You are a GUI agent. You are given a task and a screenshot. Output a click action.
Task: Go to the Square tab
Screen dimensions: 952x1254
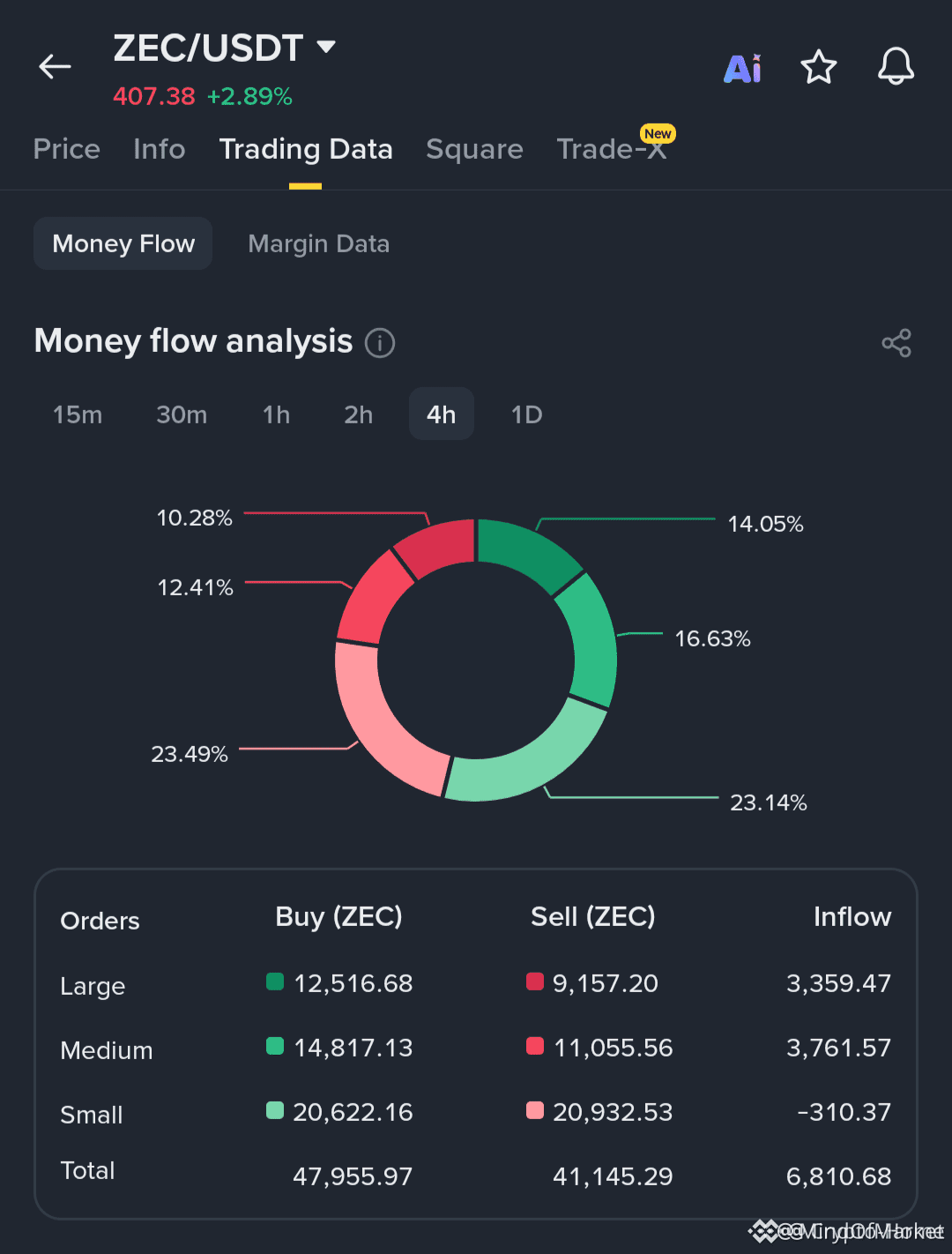[474, 149]
